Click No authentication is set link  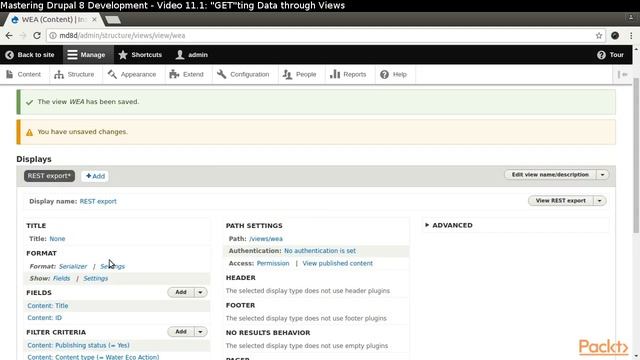pos(320,251)
